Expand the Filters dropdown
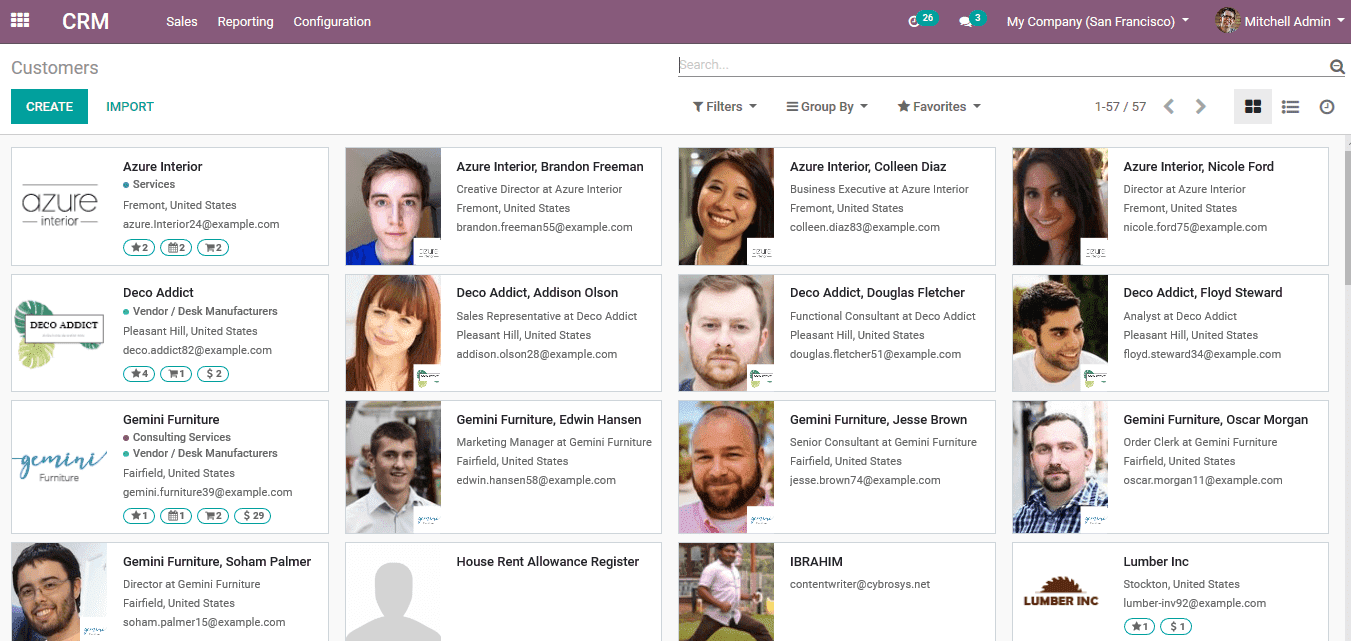 [724, 107]
